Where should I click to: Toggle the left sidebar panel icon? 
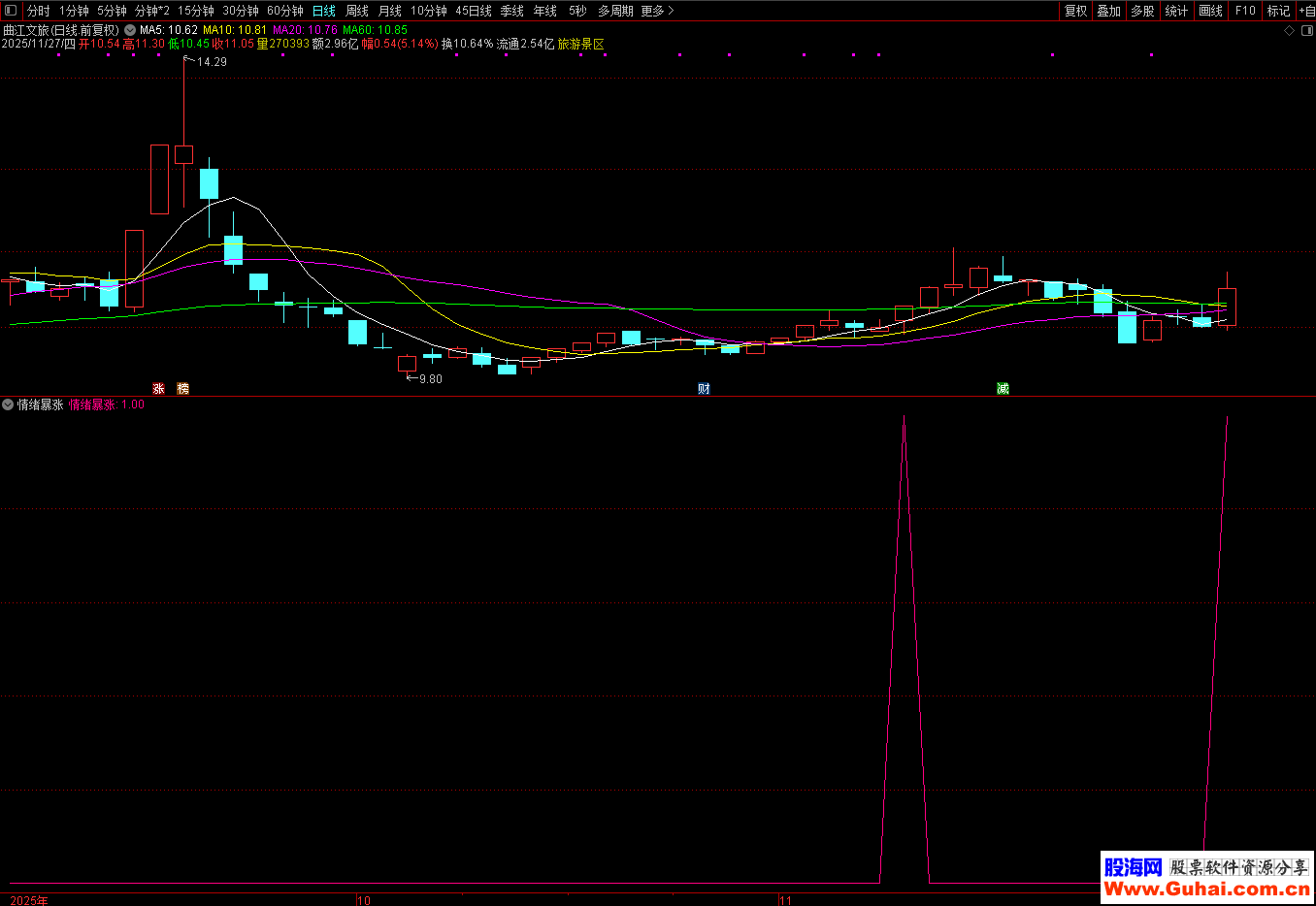[11, 11]
